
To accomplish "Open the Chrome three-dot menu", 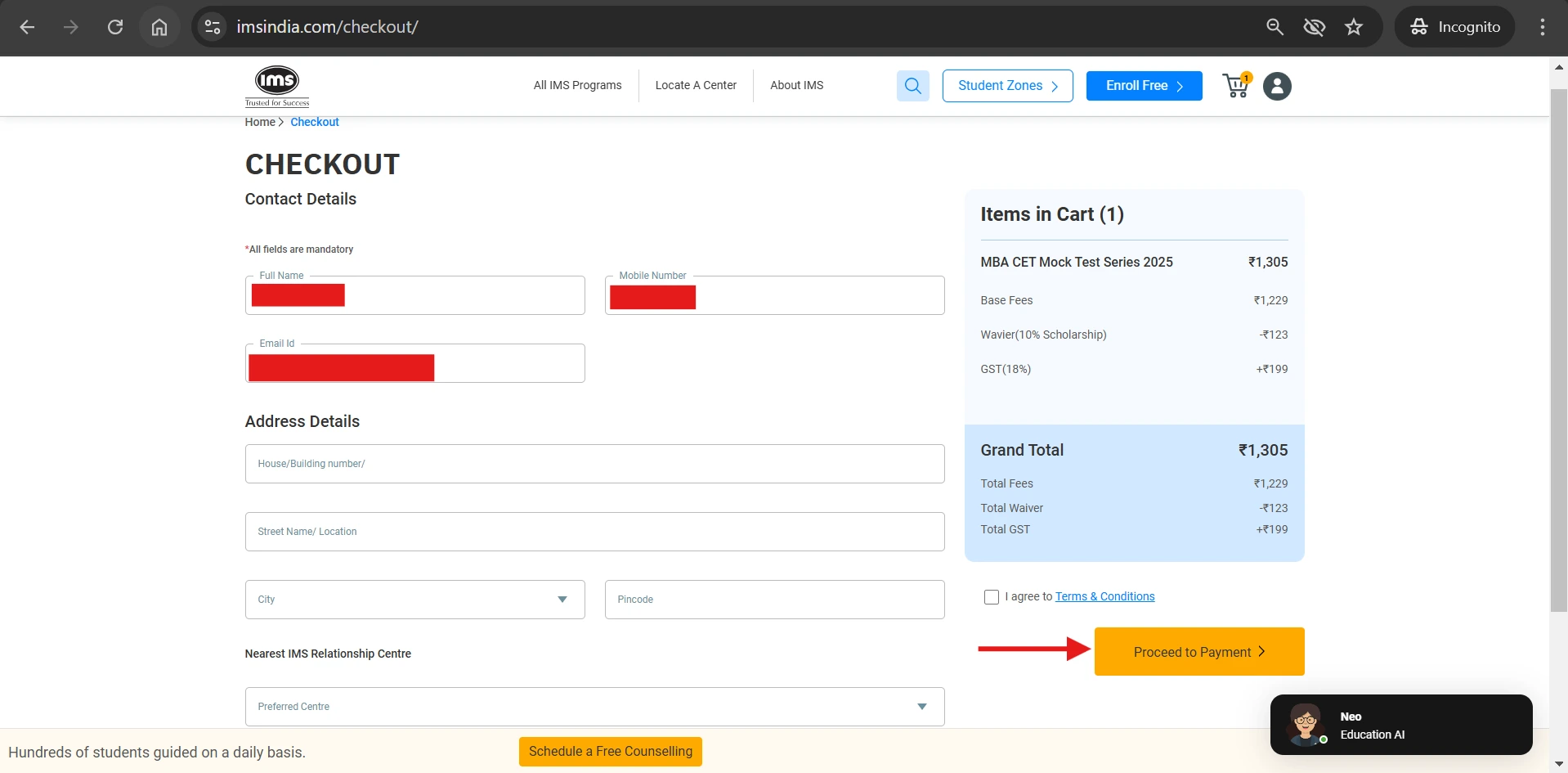I will coord(1543,27).
